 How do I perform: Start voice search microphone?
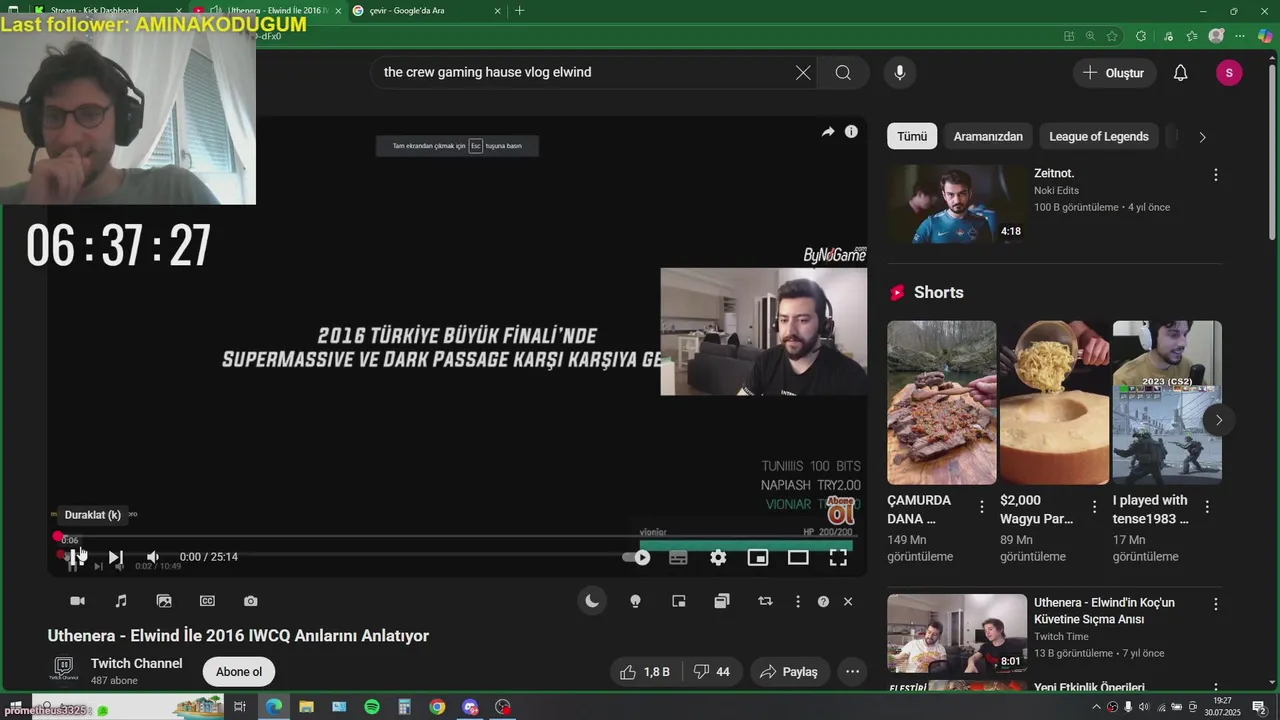(x=900, y=72)
